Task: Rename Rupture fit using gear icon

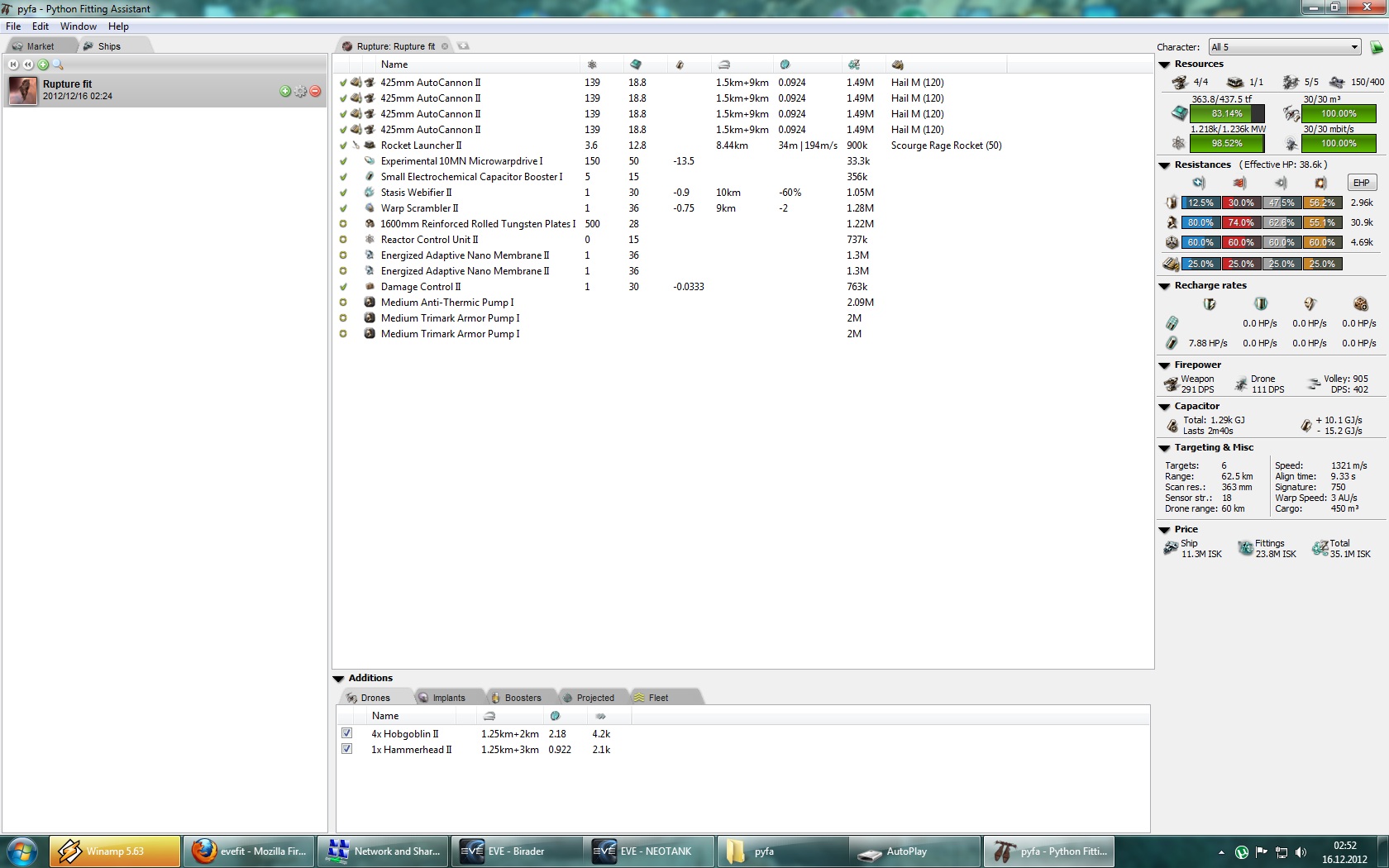Action: click(x=300, y=91)
